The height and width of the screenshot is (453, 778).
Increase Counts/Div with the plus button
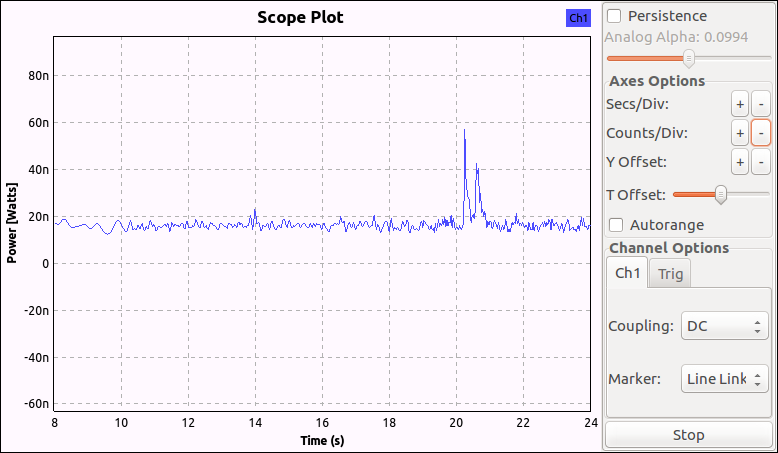(x=740, y=132)
